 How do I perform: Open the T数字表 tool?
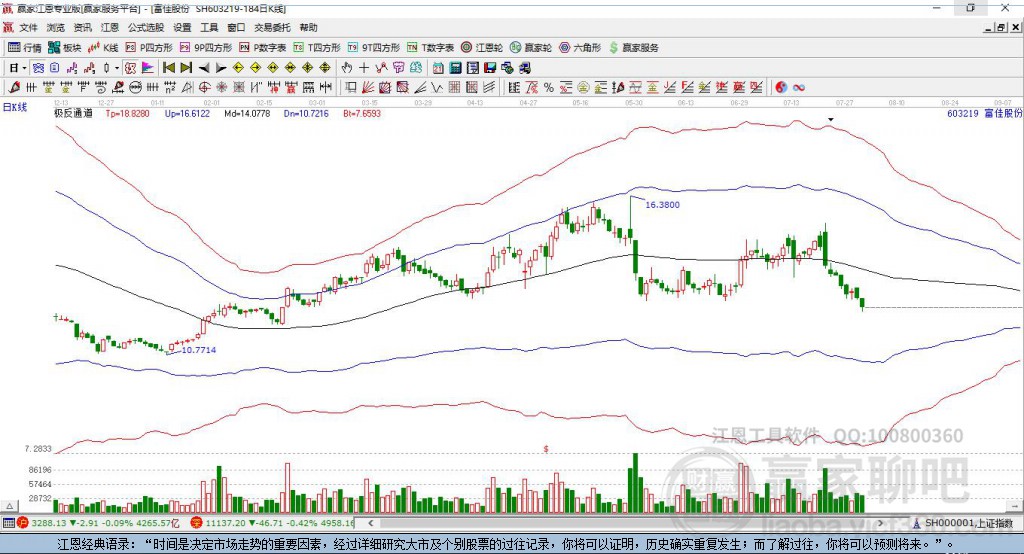click(430, 48)
